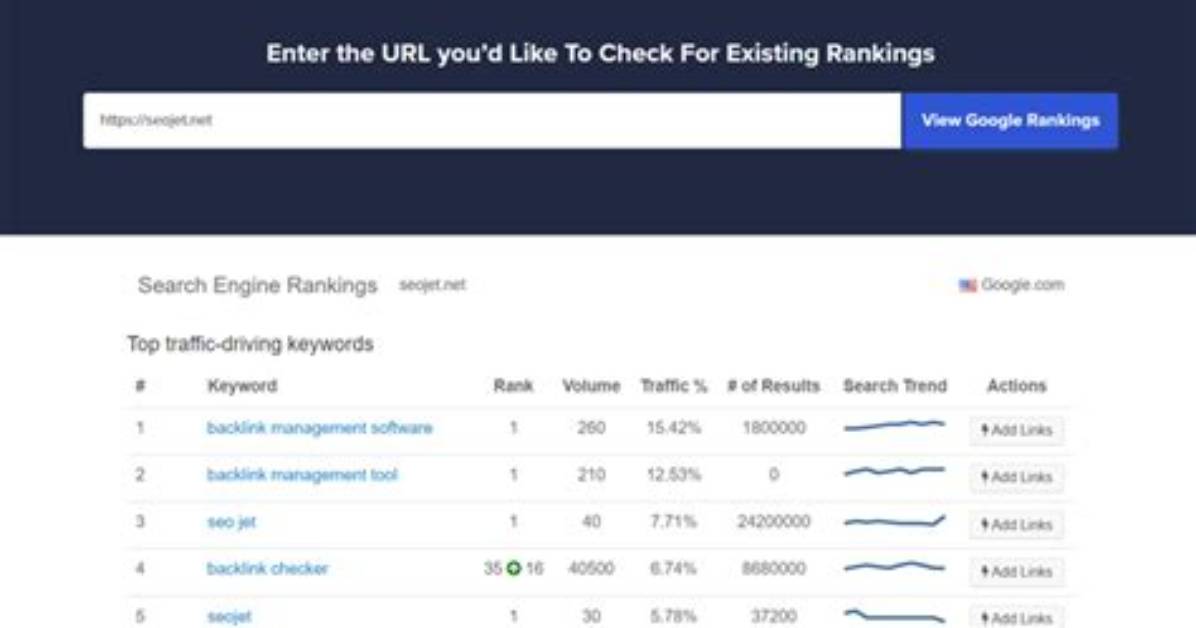Add Links for backlink checker row
Viewport: 1196px width, 628px height.
1017,572
